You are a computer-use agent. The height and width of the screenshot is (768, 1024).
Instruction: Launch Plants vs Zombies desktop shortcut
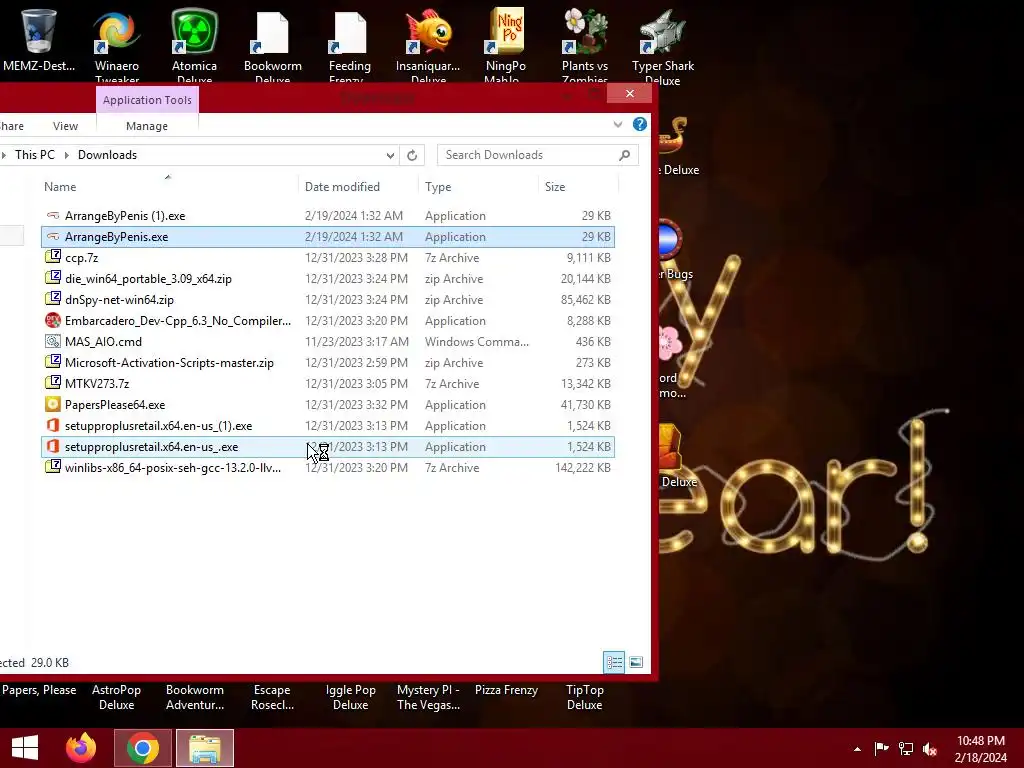tap(584, 31)
